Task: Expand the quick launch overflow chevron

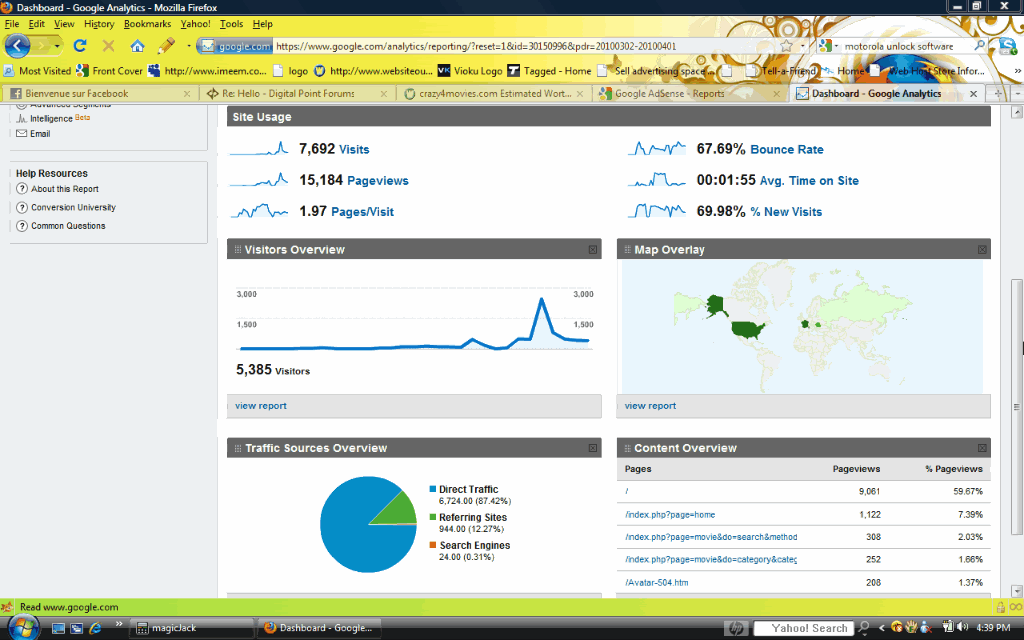Action: point(119,624)
